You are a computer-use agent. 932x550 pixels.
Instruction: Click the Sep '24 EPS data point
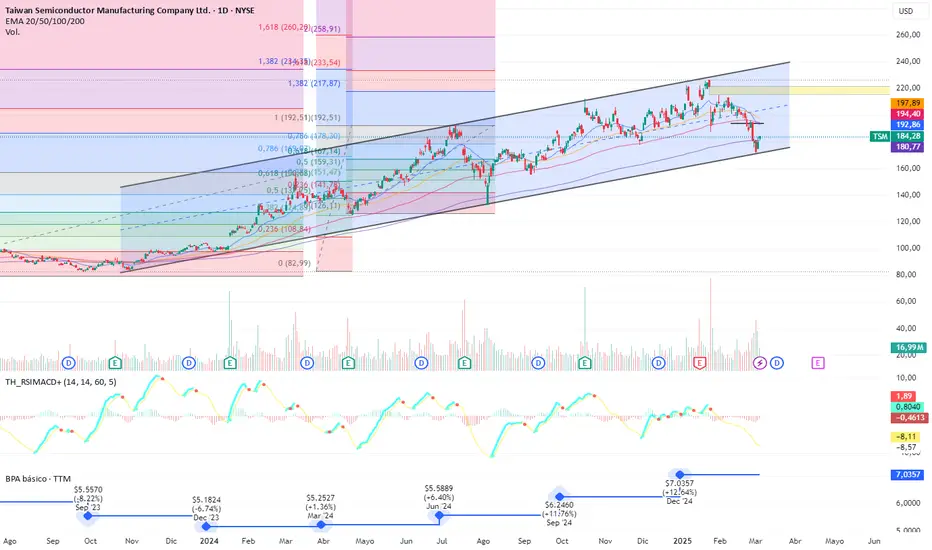point(559,496)
